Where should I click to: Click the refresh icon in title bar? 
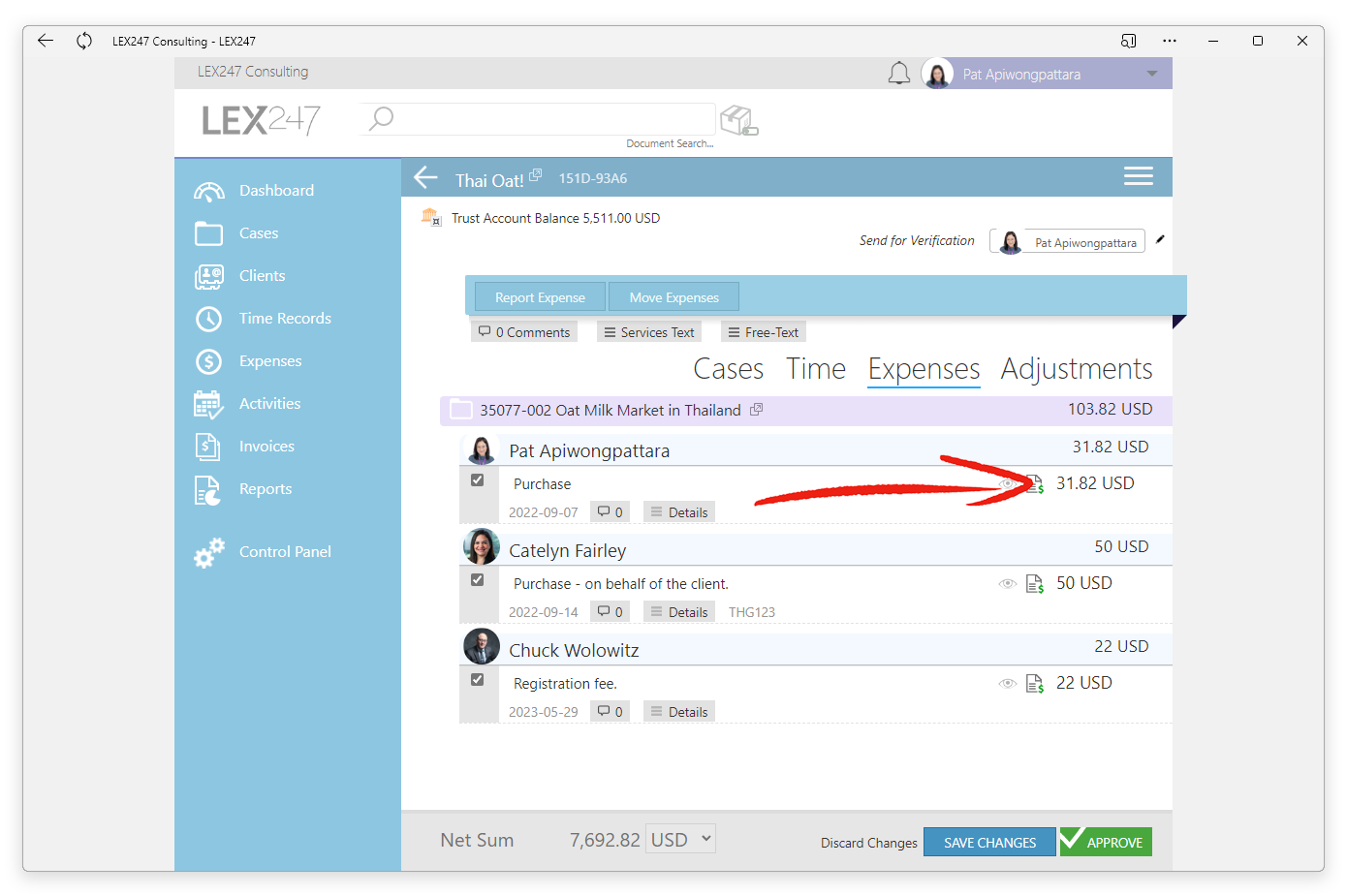pyautogui.click(x=84, y=41)
